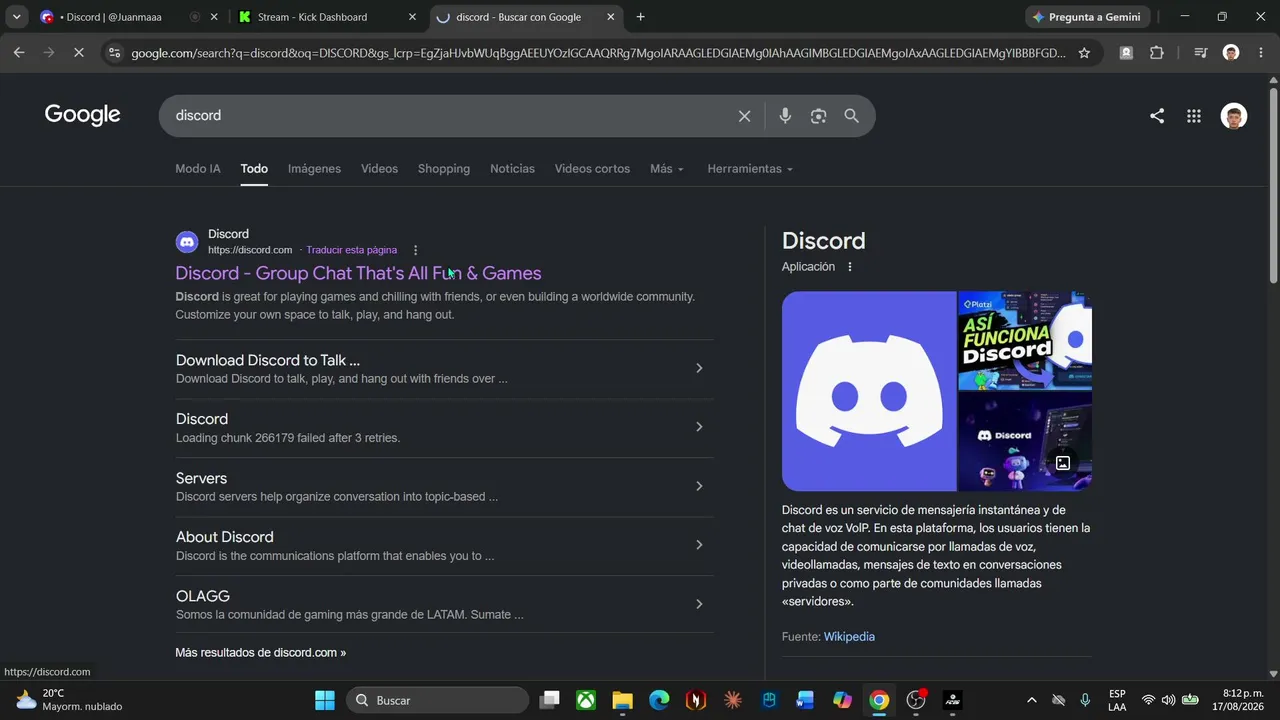The height and width of the screenshot is (720, 1280).
Task: Open Chrome's three-dot menu
Action: click(x=1260, y=53)
